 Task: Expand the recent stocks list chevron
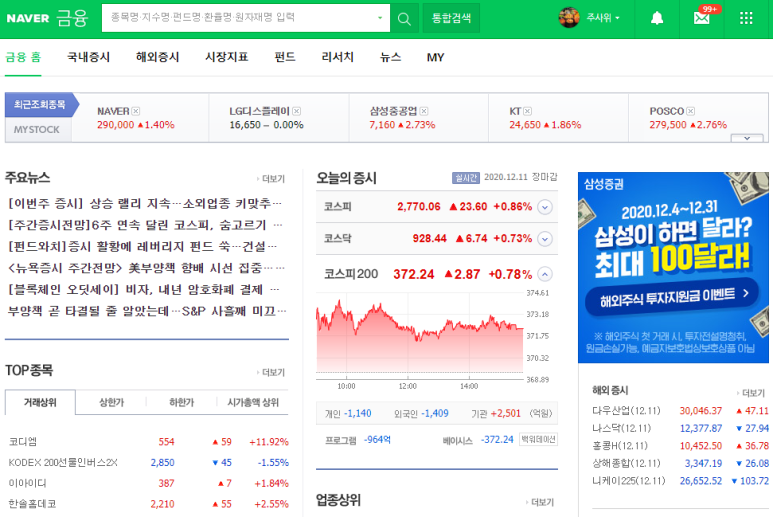coord(747,138)
